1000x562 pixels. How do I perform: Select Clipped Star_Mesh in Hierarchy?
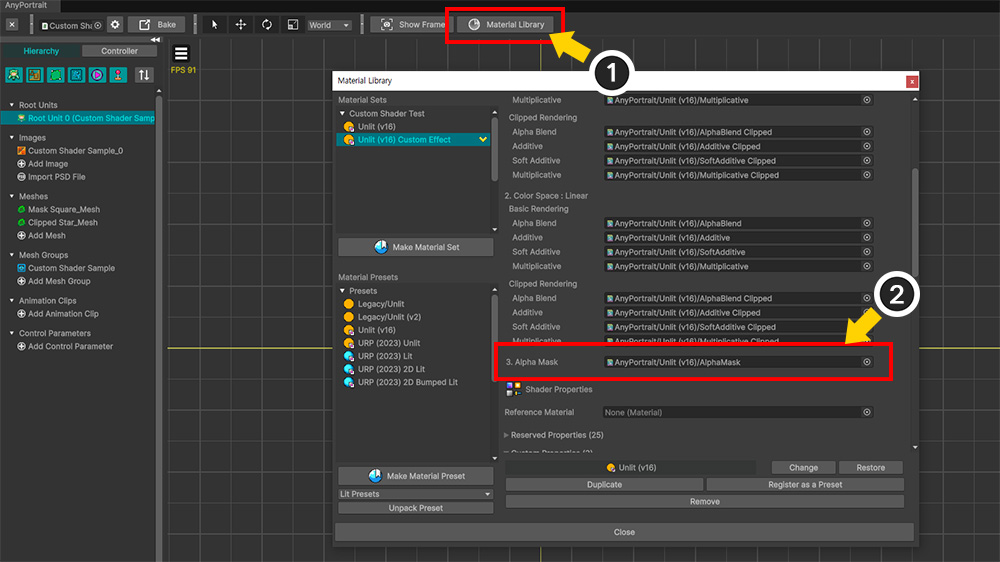pos(62,223)
